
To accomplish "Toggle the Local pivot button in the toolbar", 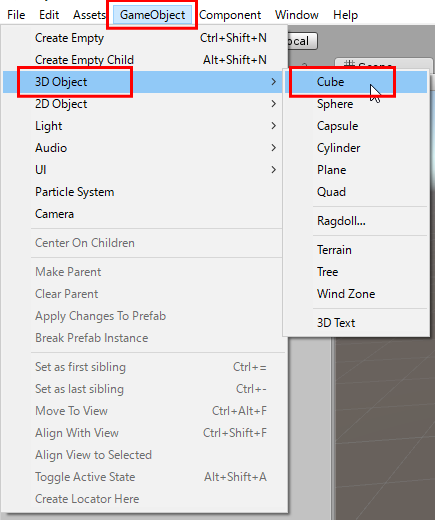I will pyautogui.click(x=301, y=41).
